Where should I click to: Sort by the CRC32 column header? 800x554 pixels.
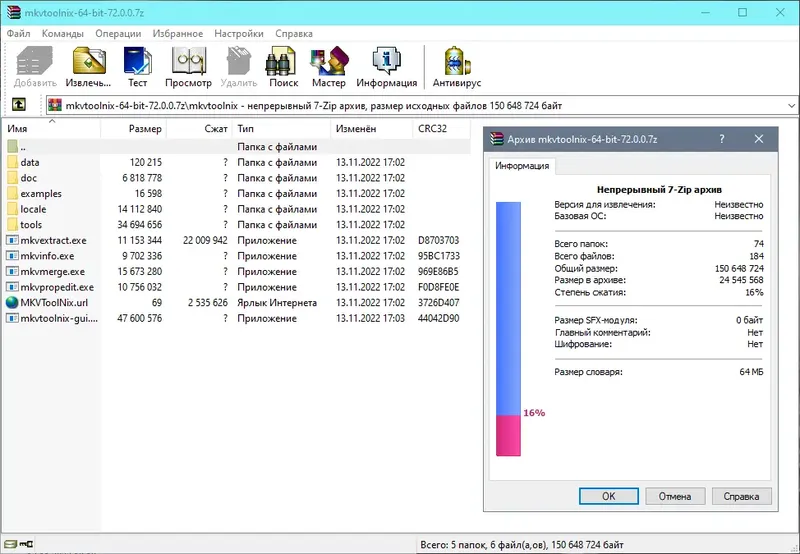tap(441, 129)
